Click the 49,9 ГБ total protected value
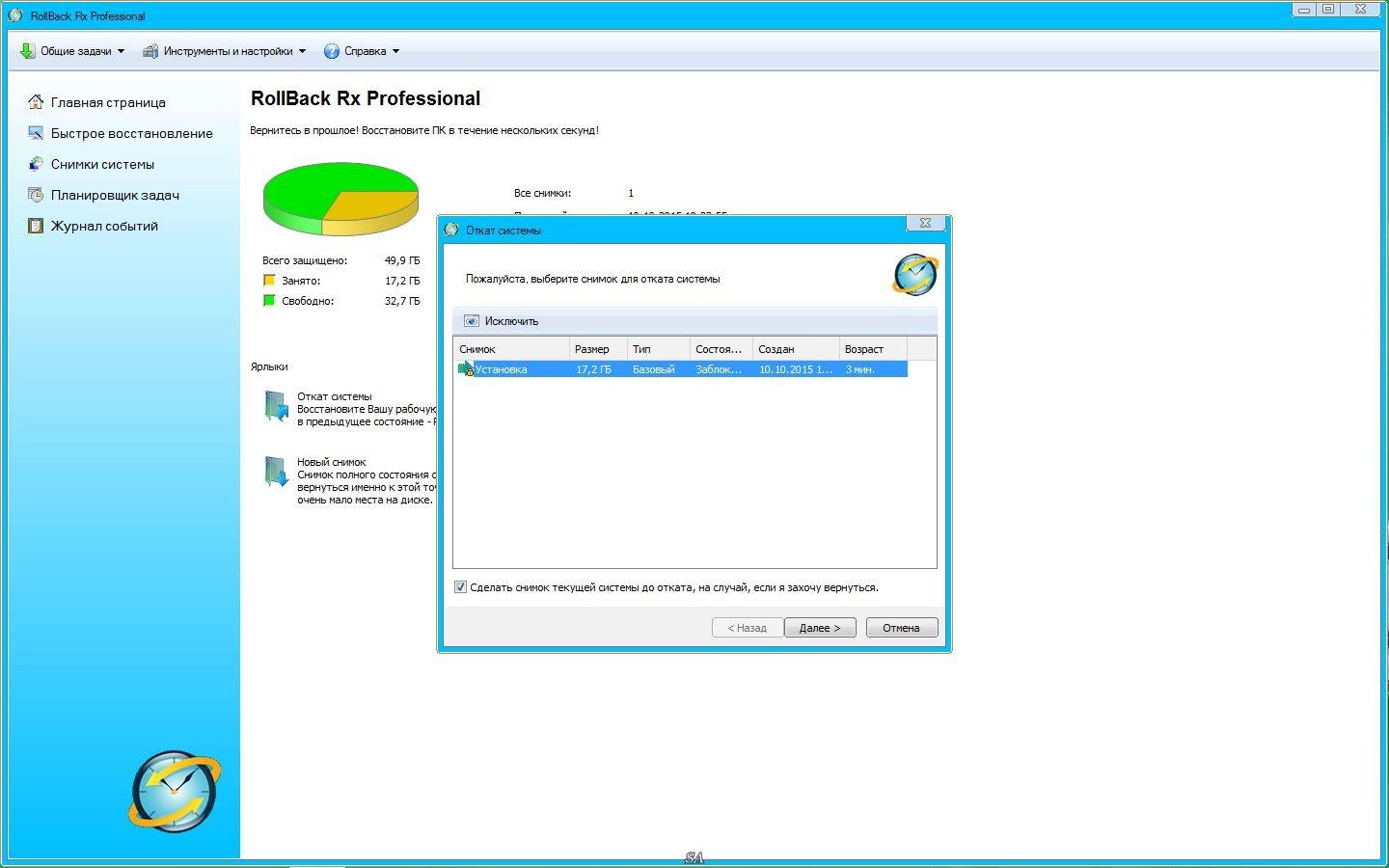1389x868 pixels. [x=402, y=260]
